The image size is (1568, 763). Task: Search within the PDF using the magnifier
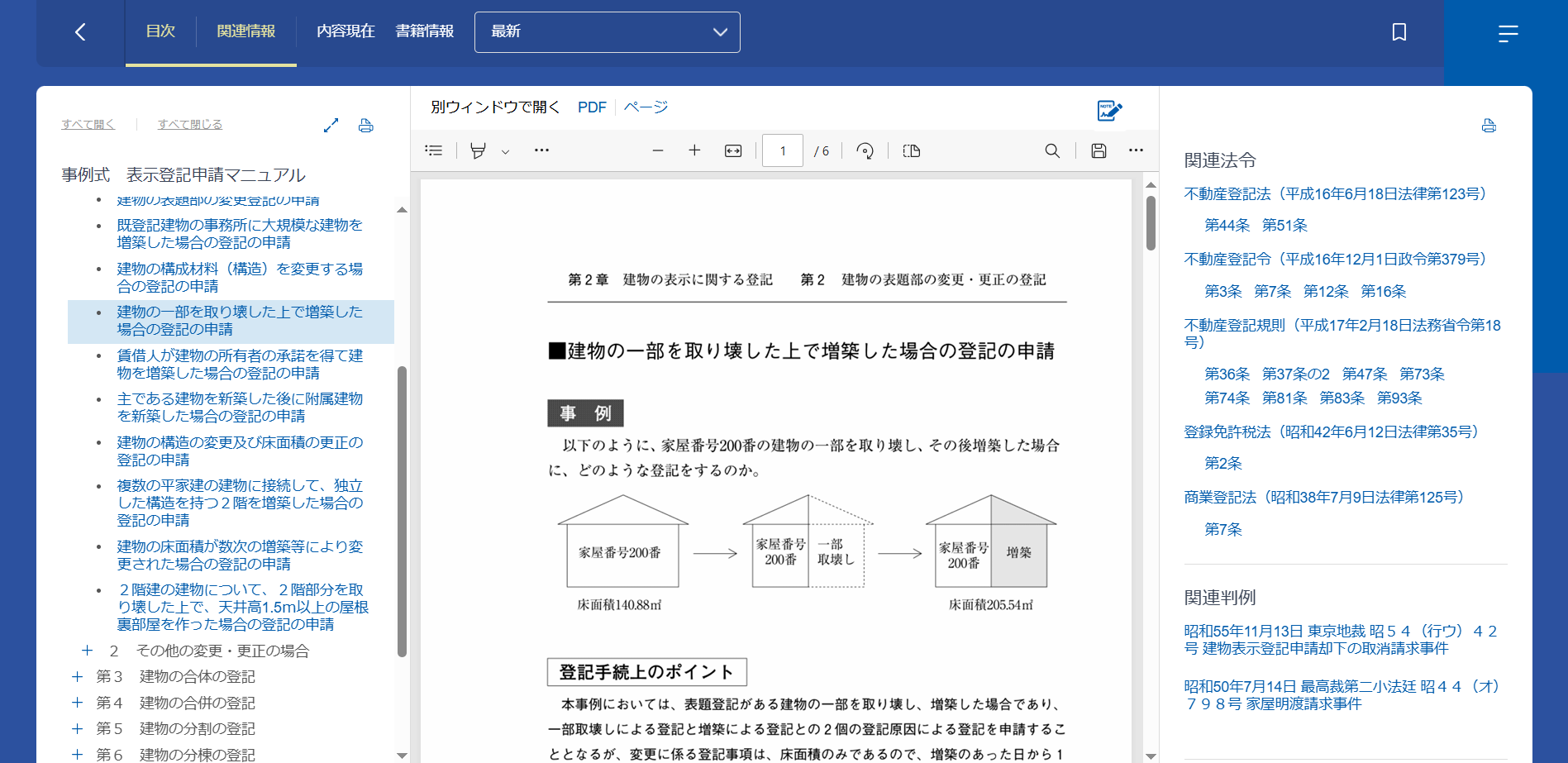pos(1051,150)
